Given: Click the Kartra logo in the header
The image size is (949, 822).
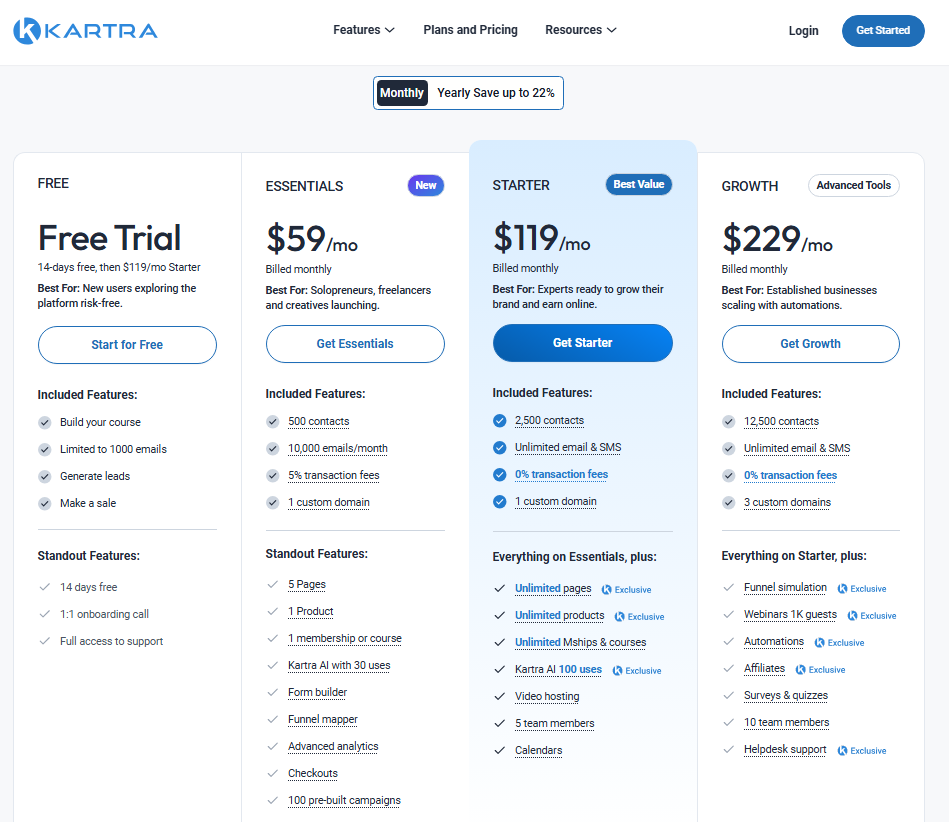Looking at the screenshot, I should 85,30.
